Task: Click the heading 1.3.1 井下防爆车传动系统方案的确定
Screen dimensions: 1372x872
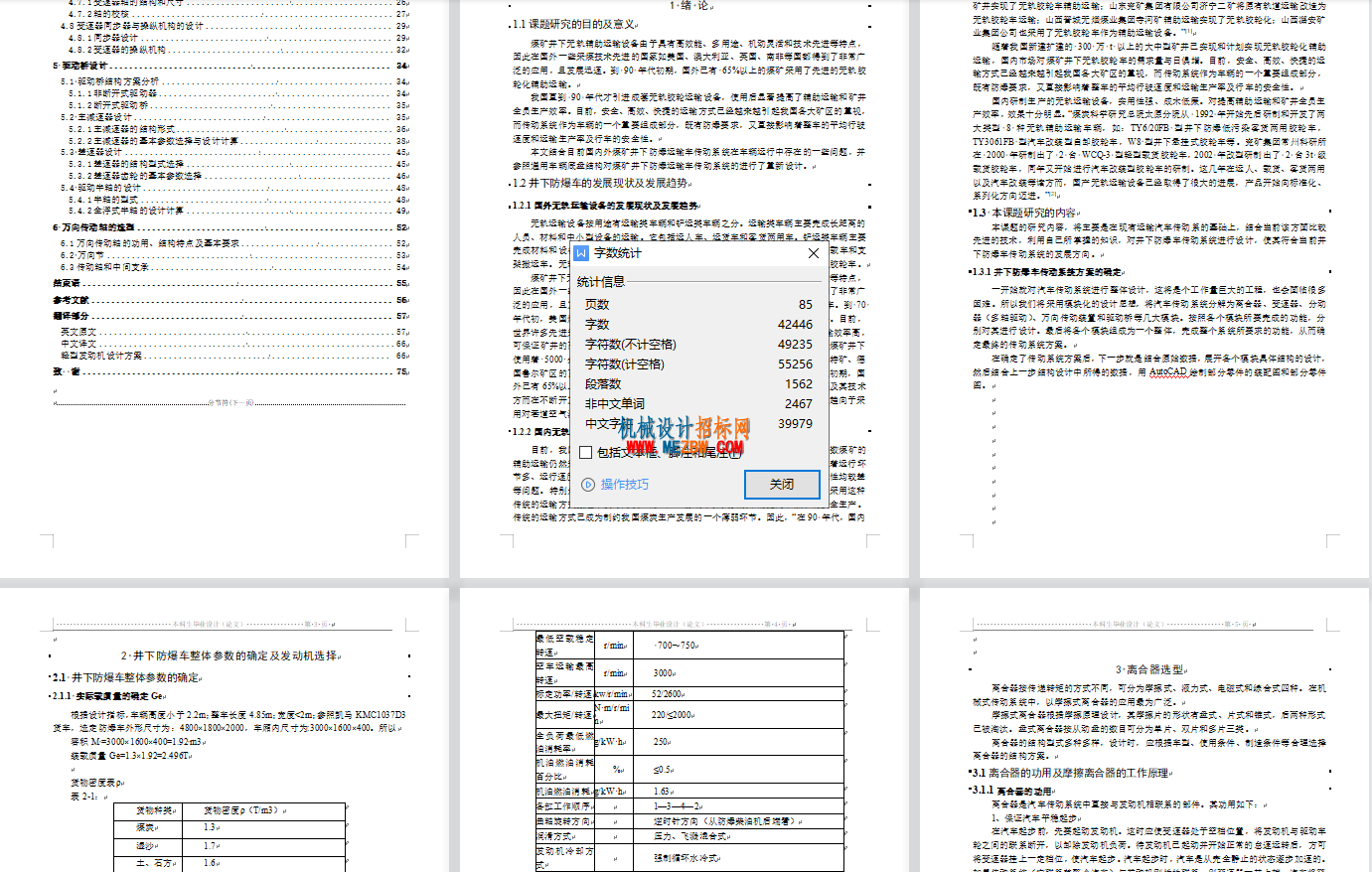Action: [x=1047, y=272]
